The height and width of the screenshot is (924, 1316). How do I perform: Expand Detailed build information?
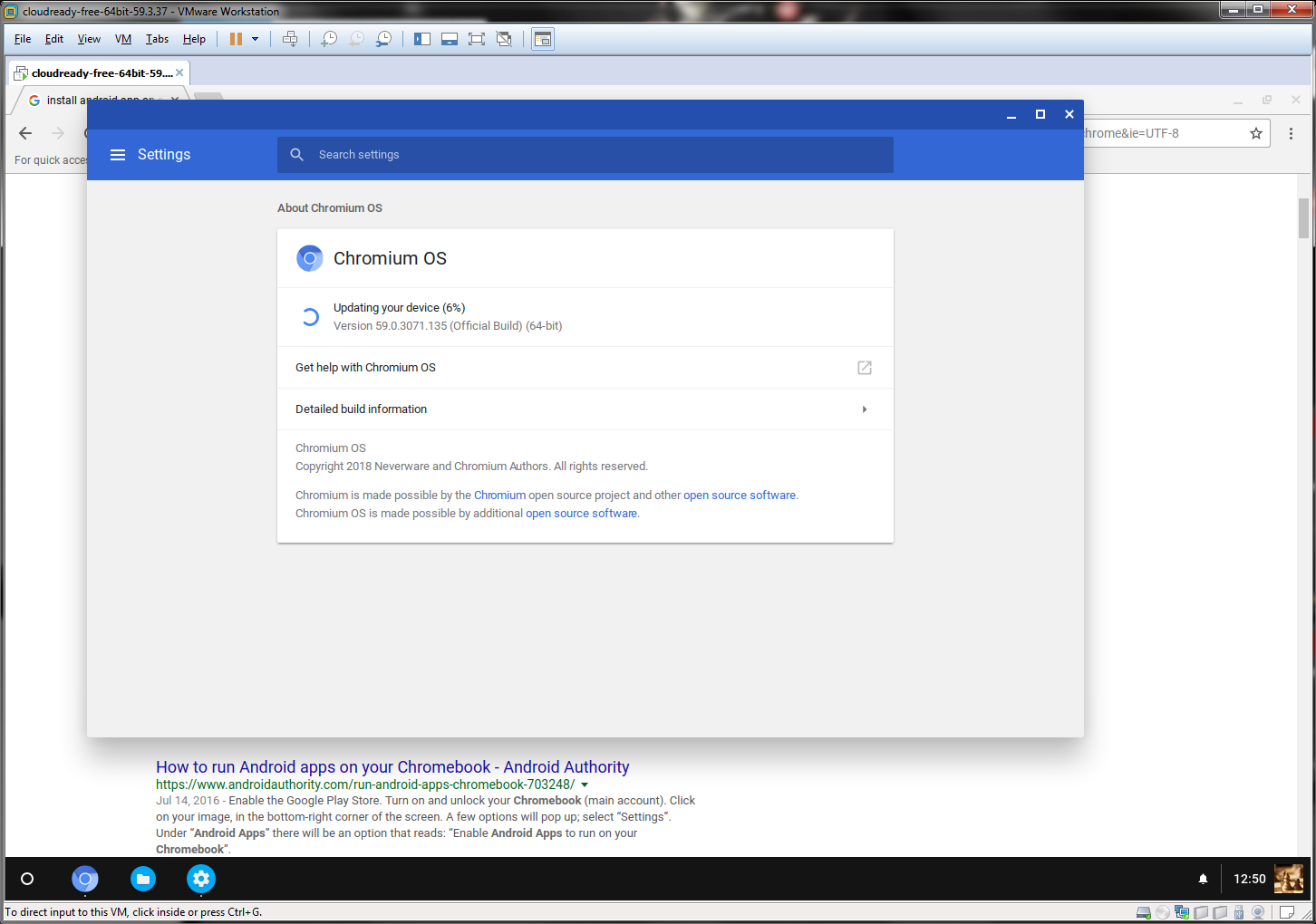(x=585, y=409)
